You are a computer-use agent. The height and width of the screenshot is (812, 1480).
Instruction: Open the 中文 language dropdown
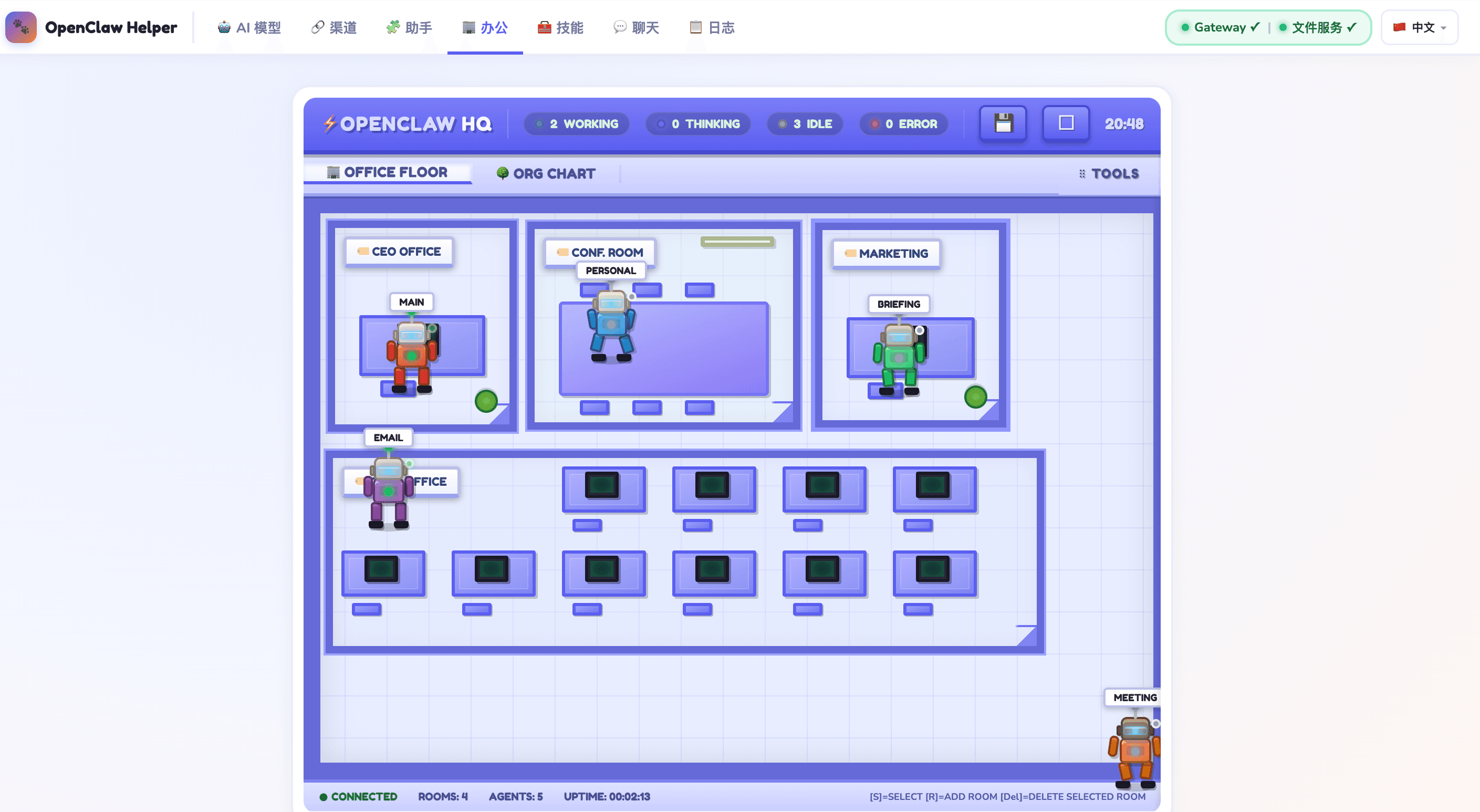(1419, 27)
